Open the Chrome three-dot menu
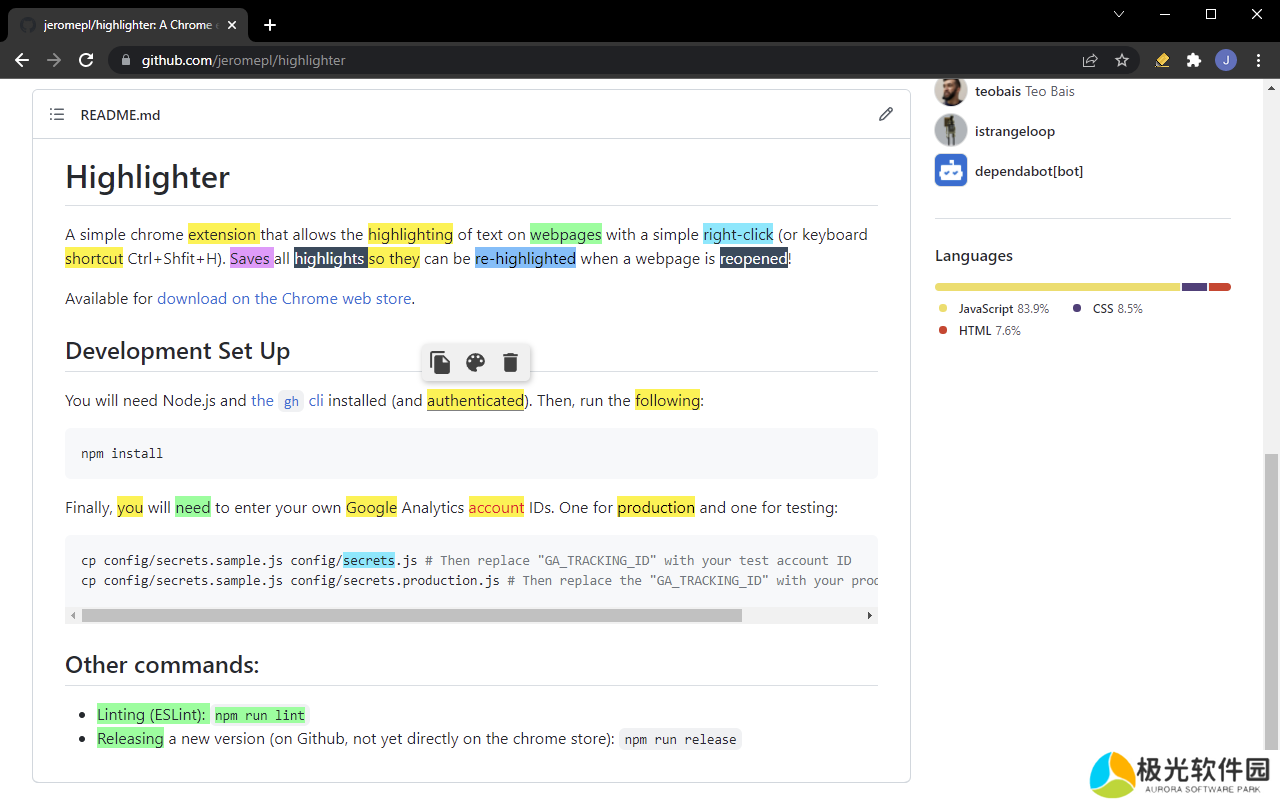 1257,60
